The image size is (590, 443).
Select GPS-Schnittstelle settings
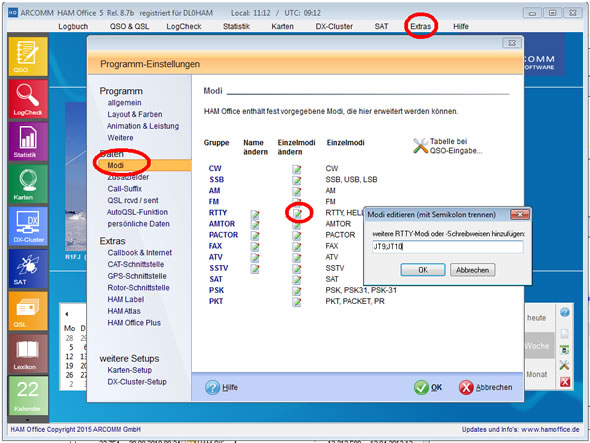click(137, 276)
